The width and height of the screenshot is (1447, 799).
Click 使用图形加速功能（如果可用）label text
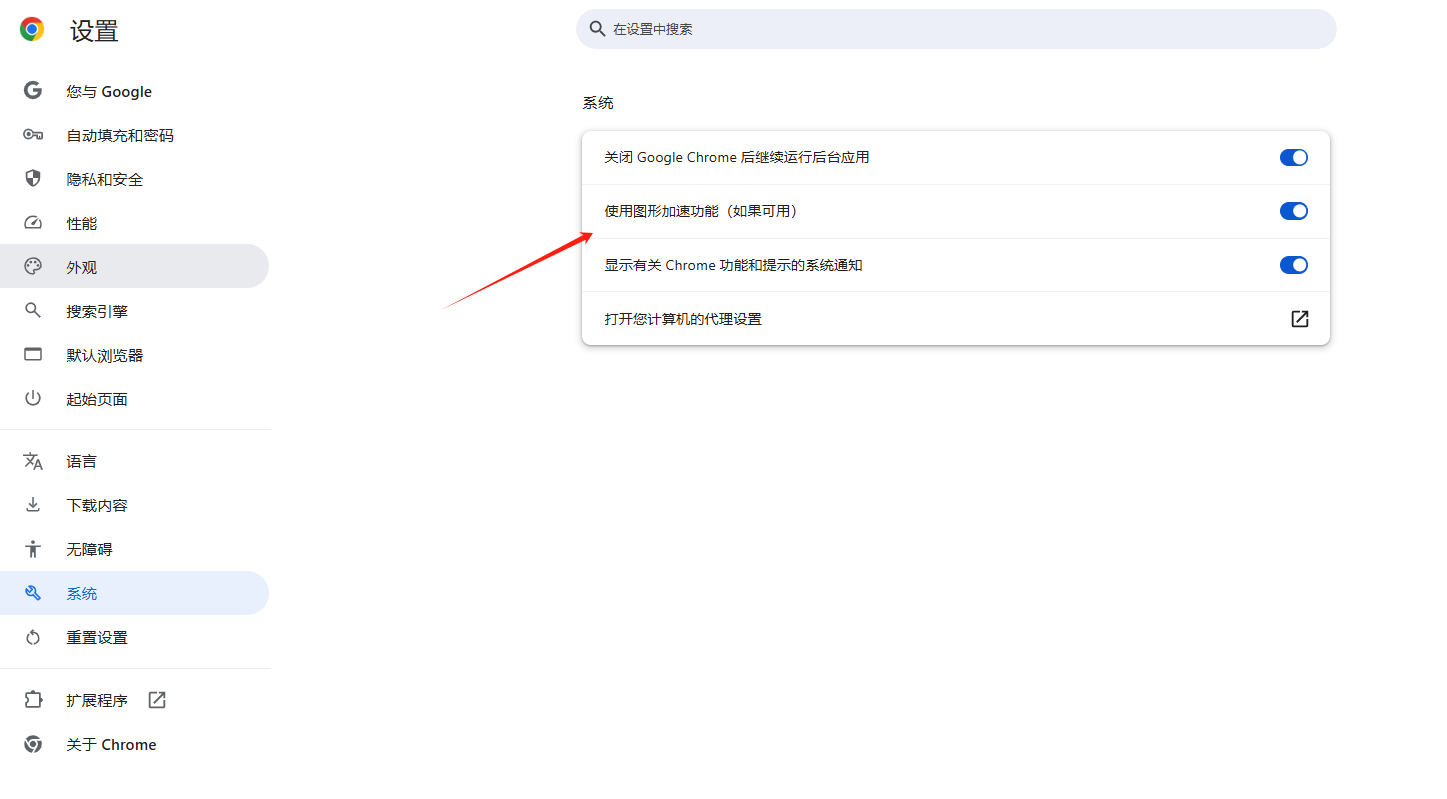coord(703,211)
